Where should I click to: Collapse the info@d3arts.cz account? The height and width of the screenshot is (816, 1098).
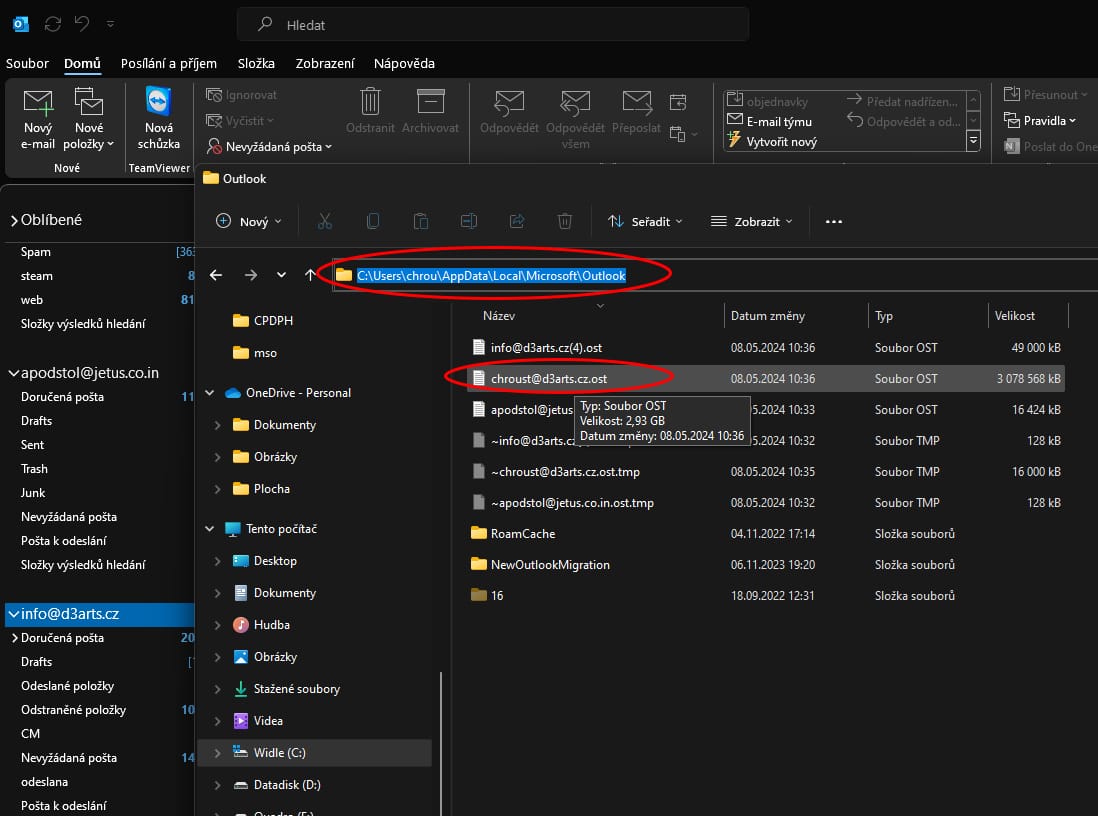13,614
